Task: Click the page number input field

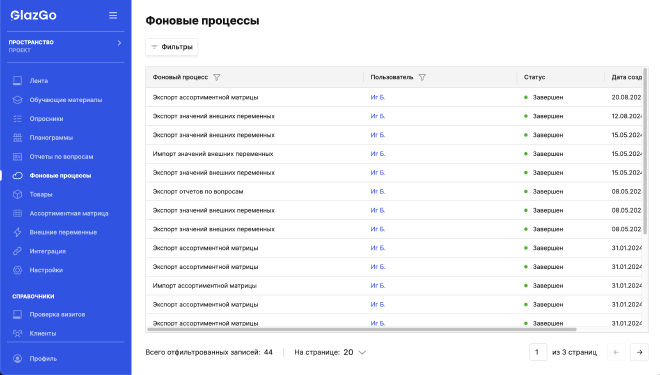Action: point(538,352)
